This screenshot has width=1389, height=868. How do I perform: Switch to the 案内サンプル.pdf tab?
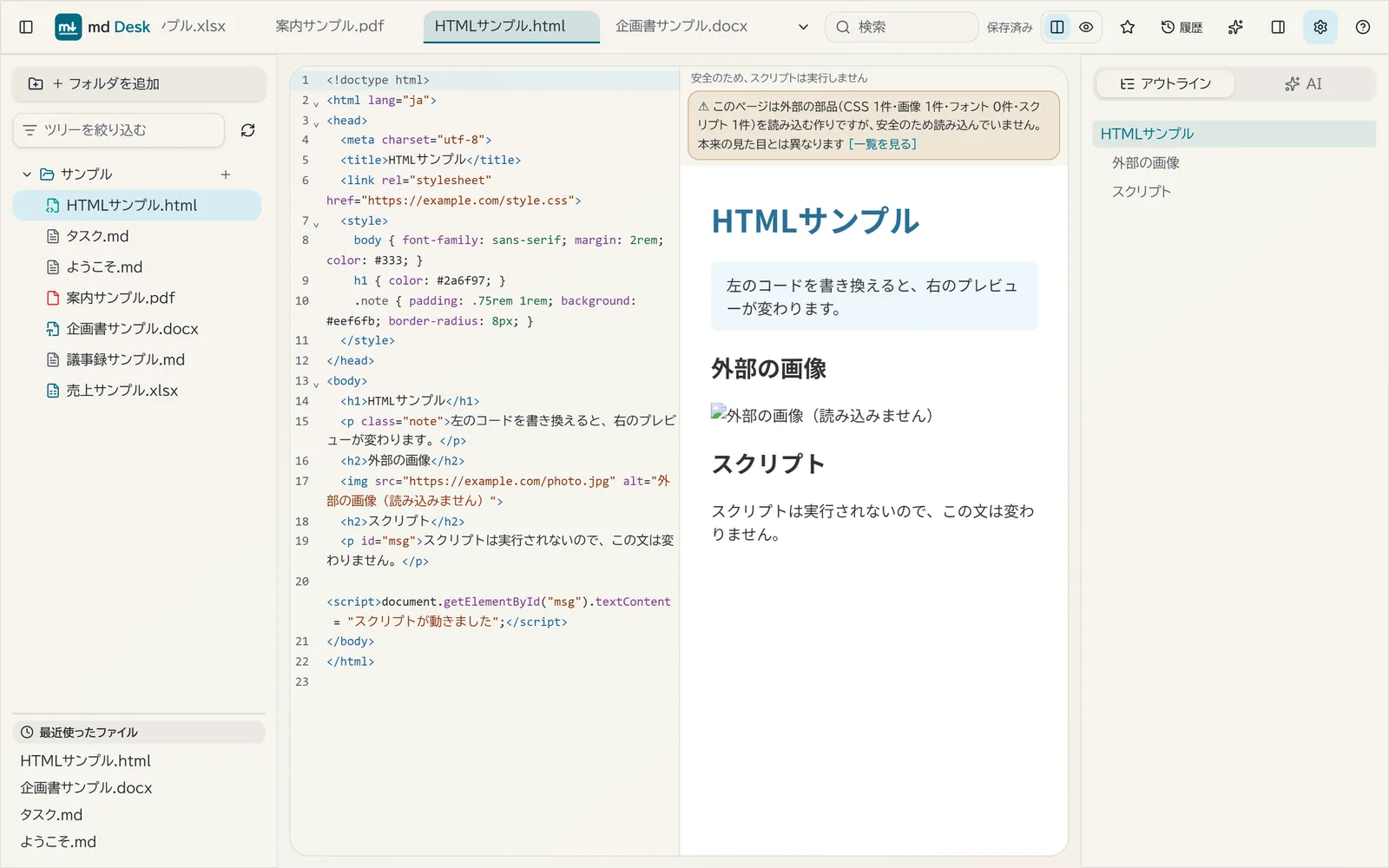click(330, 26)
